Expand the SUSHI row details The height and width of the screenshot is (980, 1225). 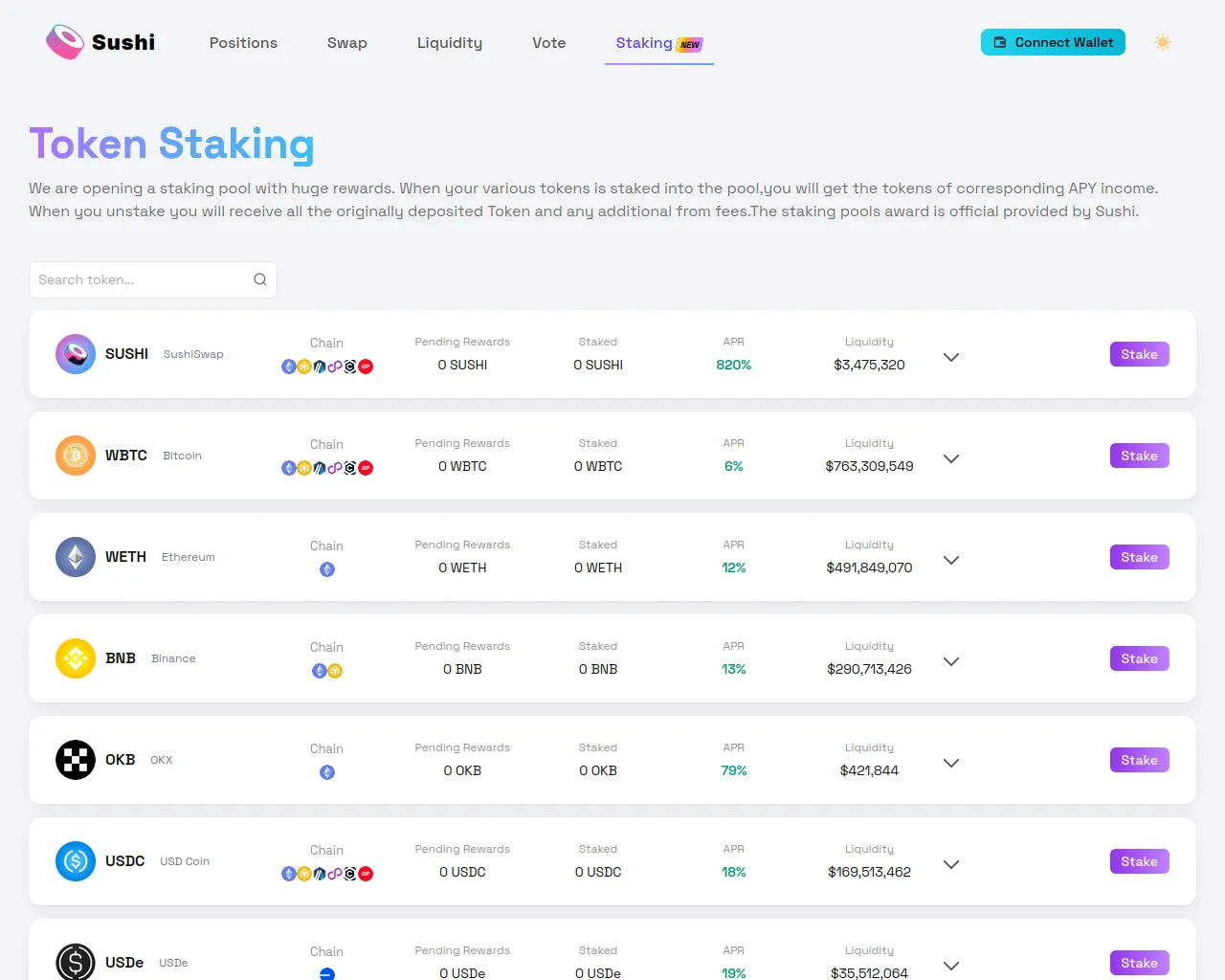pyautogui.click(x=951, y=357)
